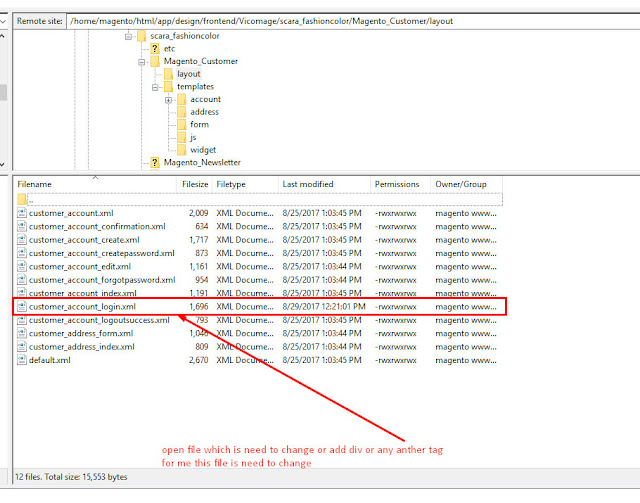Sort by the Filename column header

96,185
